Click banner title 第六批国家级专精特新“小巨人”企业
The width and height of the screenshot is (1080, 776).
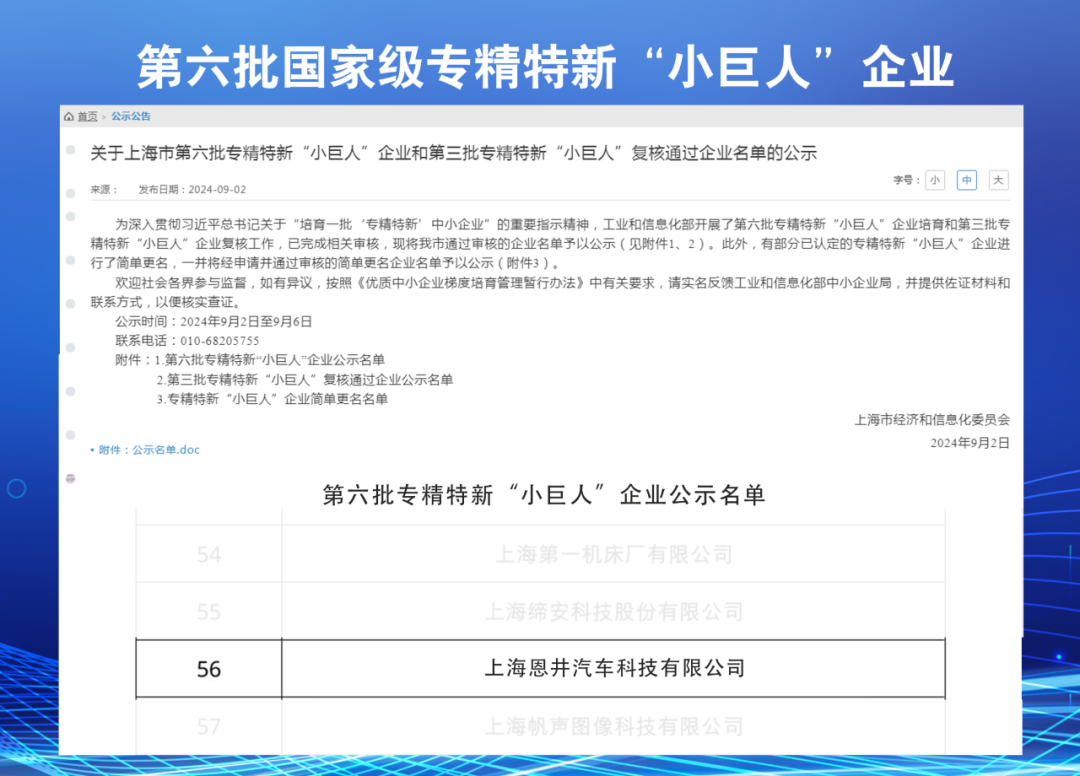click(546, 67)
